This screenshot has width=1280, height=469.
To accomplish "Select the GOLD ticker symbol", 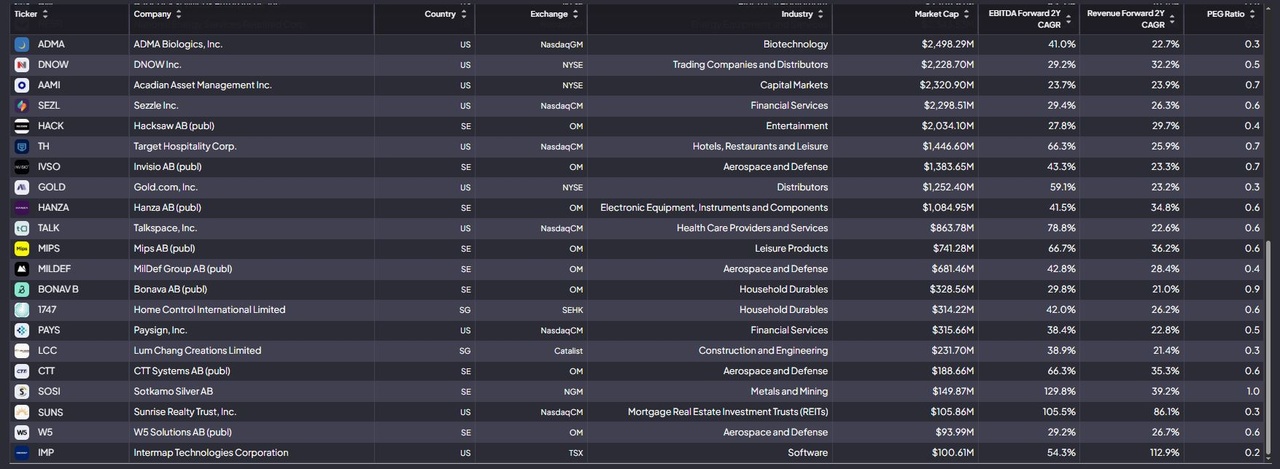I will 52,187.
